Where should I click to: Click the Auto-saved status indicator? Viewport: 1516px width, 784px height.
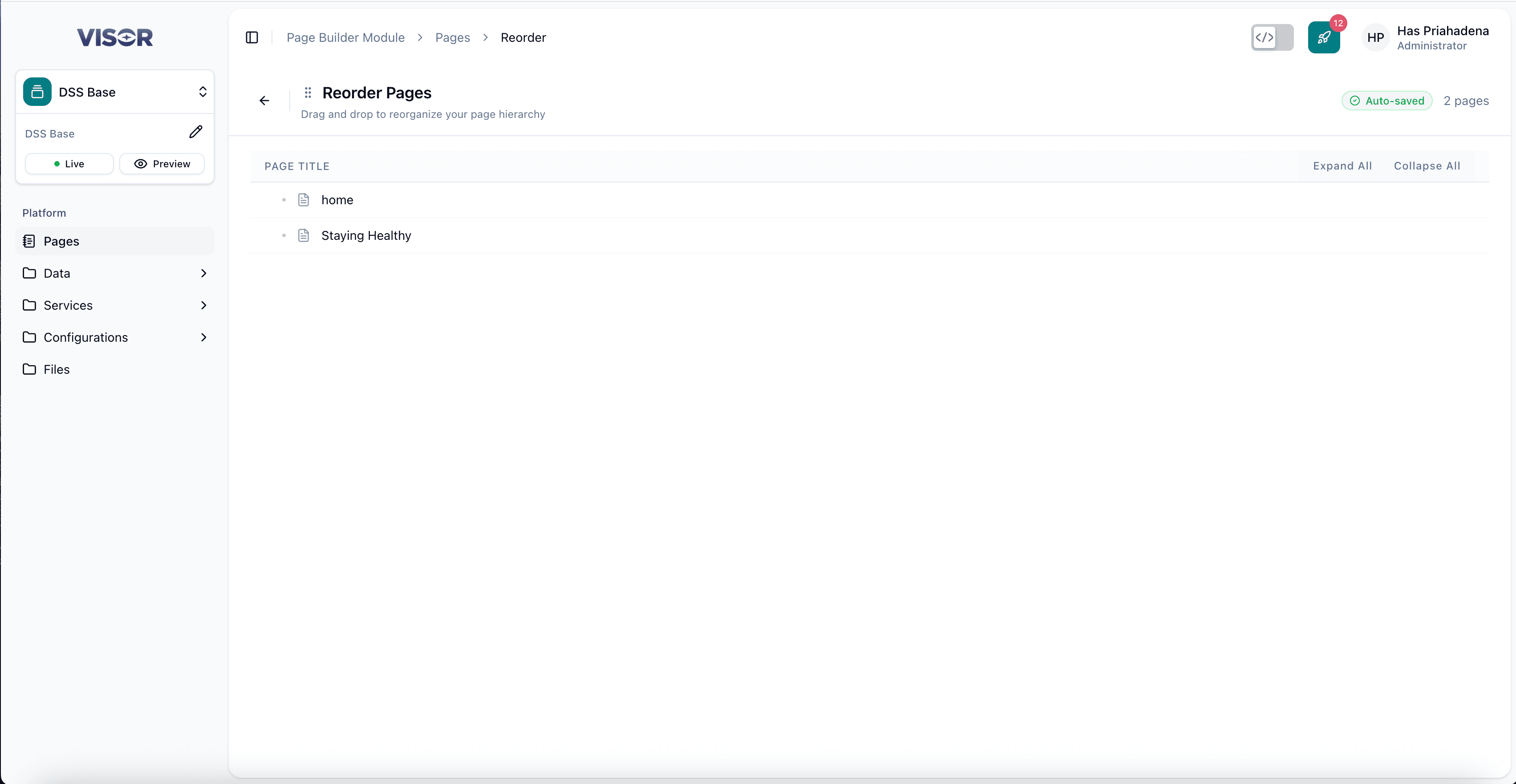click(x=1386, y=101)
